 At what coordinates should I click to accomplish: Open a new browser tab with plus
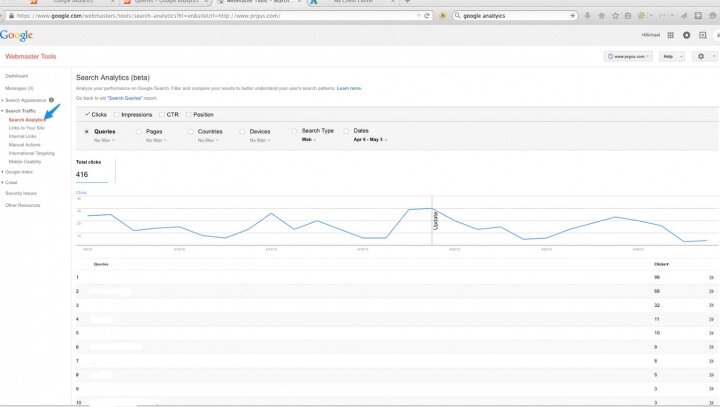point(407,2)
